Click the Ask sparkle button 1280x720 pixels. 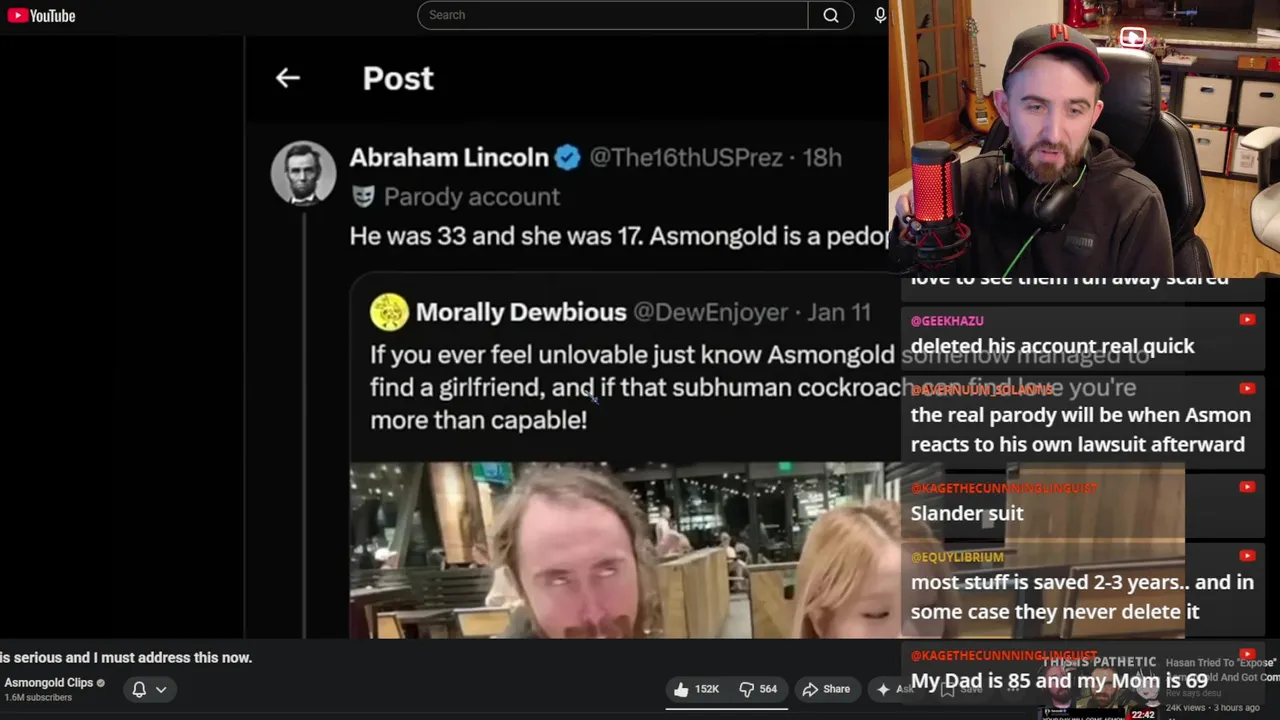tap(893, 689)
